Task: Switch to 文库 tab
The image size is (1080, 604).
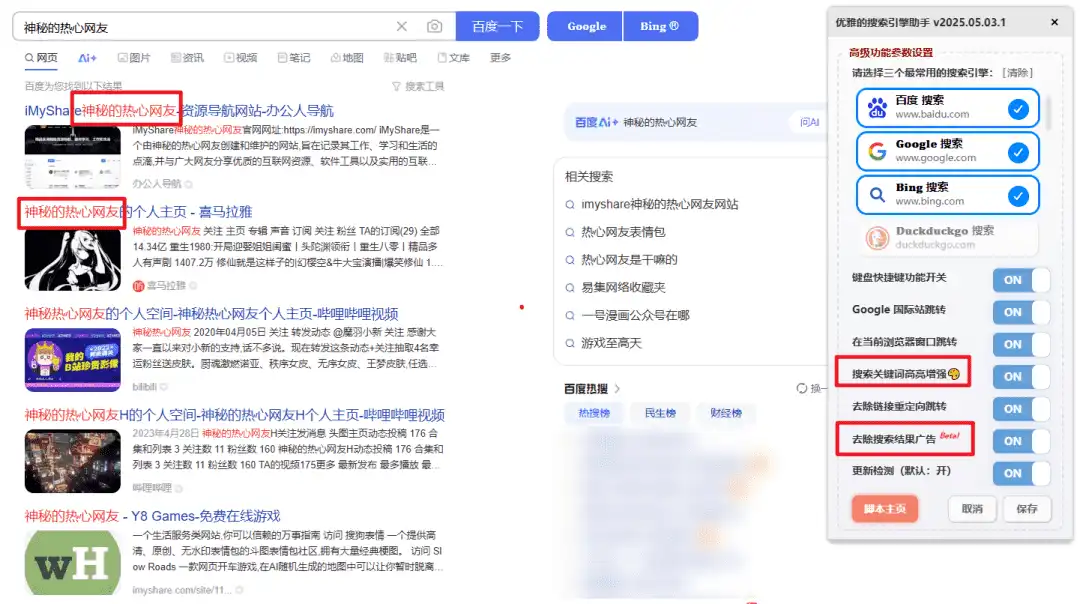Action: [453, 58]
